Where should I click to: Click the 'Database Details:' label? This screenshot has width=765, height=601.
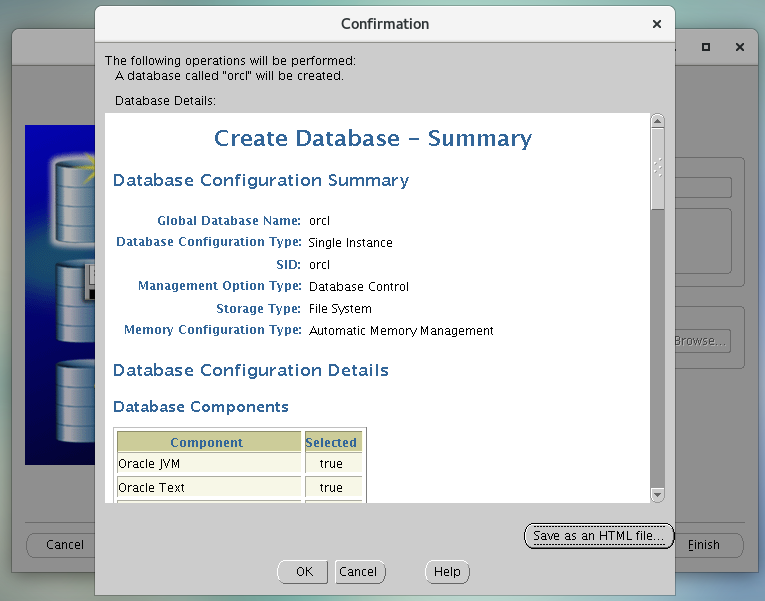tap(165, 100)
